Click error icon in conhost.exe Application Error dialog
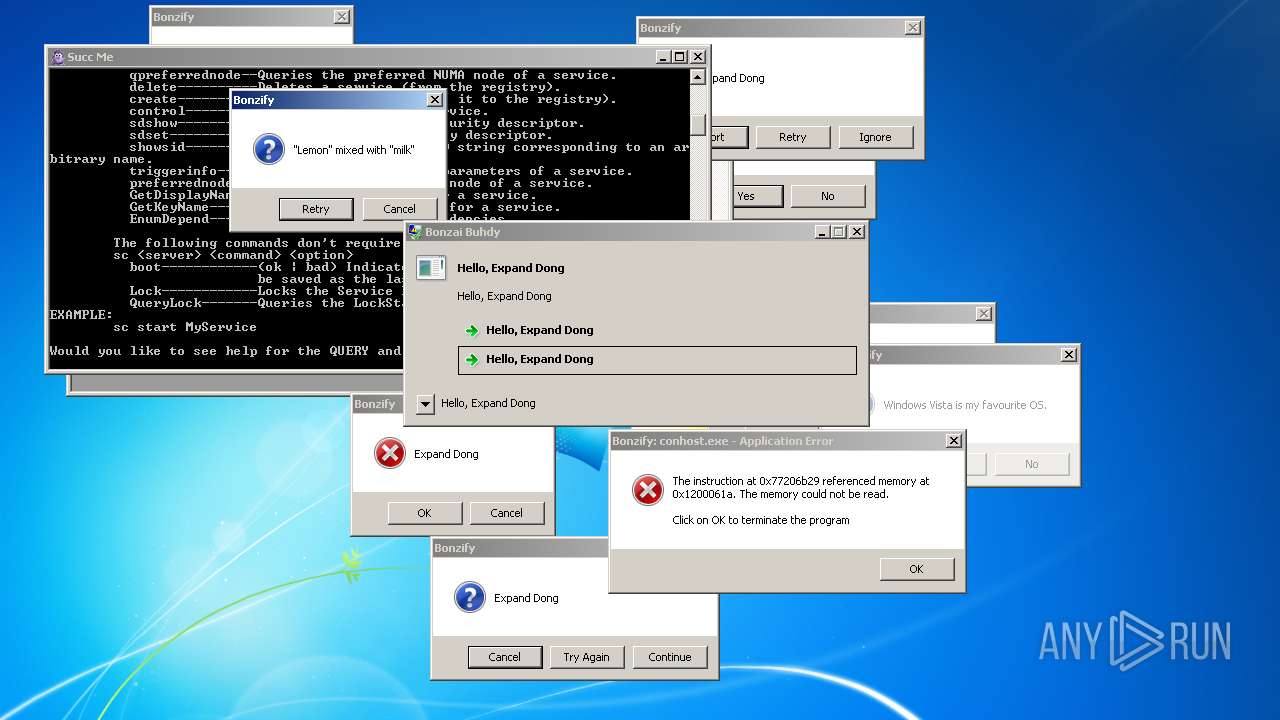The image size is (1280, 720). pos(648,489)
